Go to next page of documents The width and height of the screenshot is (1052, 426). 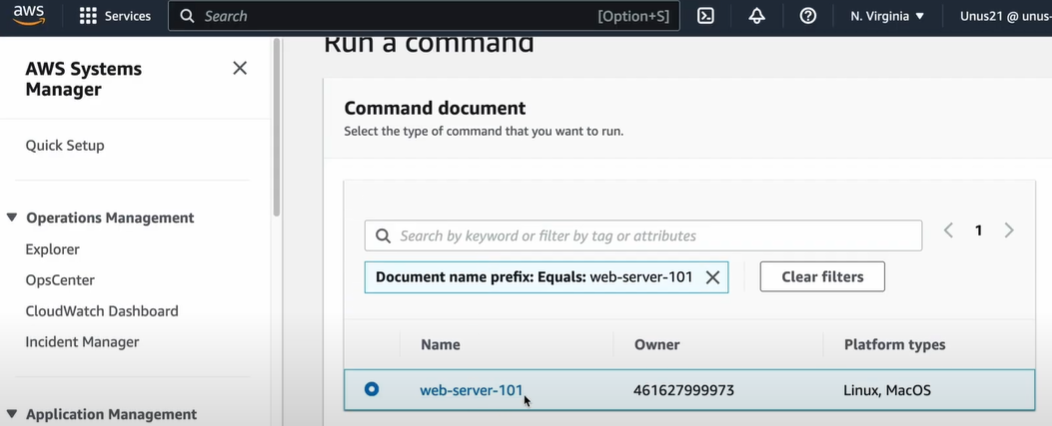pyautogui.click(x=1008, y=231)
